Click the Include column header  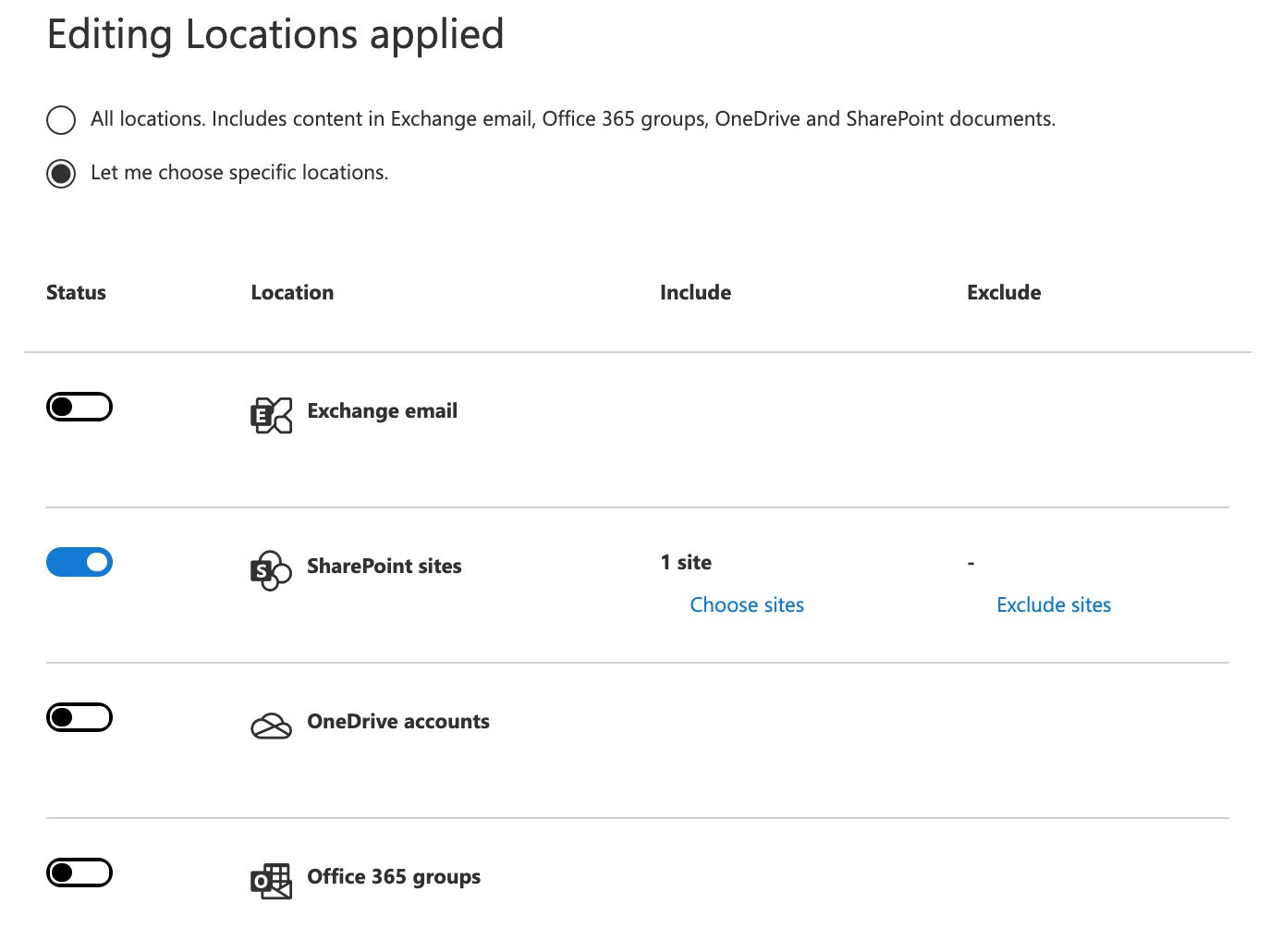[x=696, y=293]
